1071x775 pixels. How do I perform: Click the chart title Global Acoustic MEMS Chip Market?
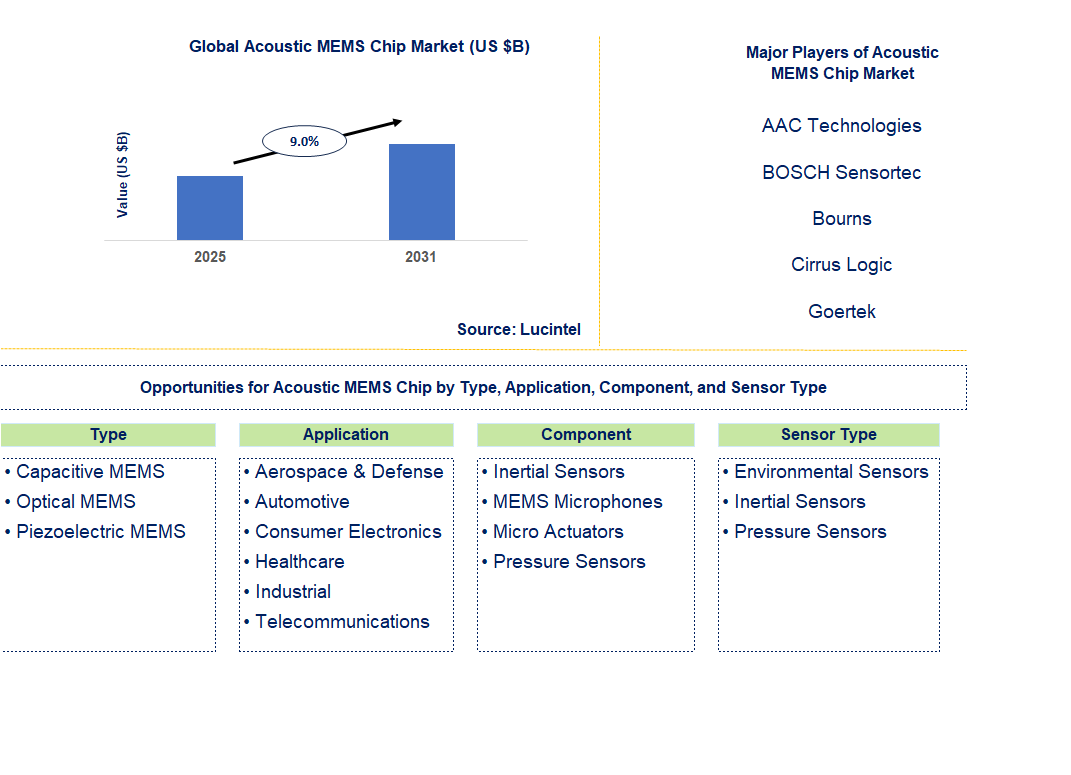[x=359, y=46]
